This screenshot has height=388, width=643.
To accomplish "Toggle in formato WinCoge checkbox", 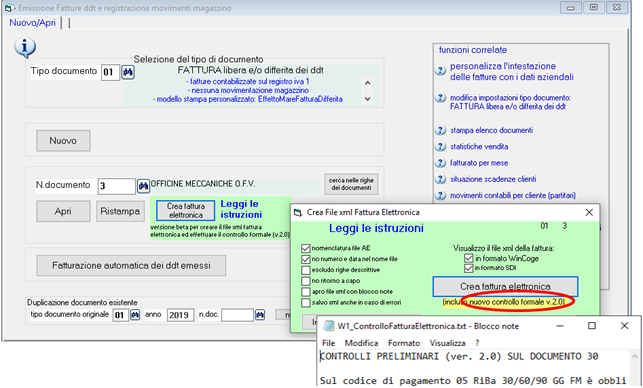I will pos(469,258).
